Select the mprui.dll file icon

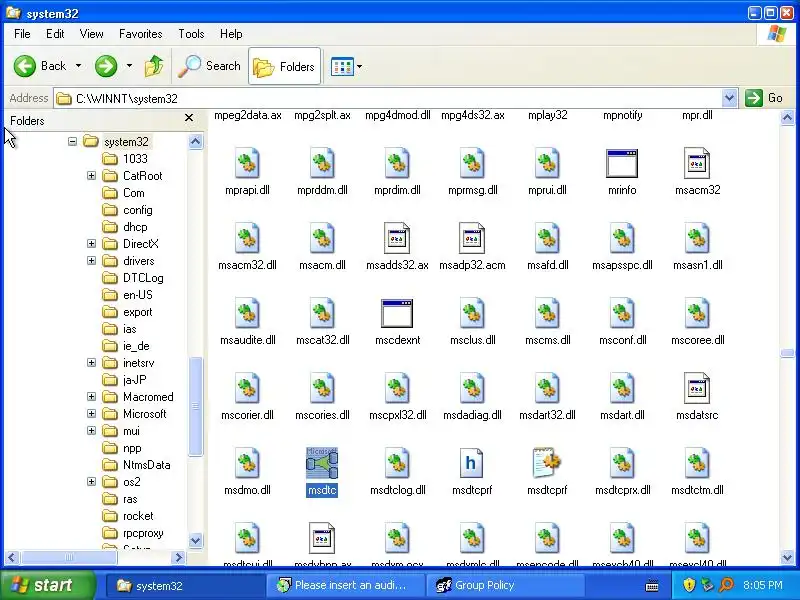pos(547,163)
